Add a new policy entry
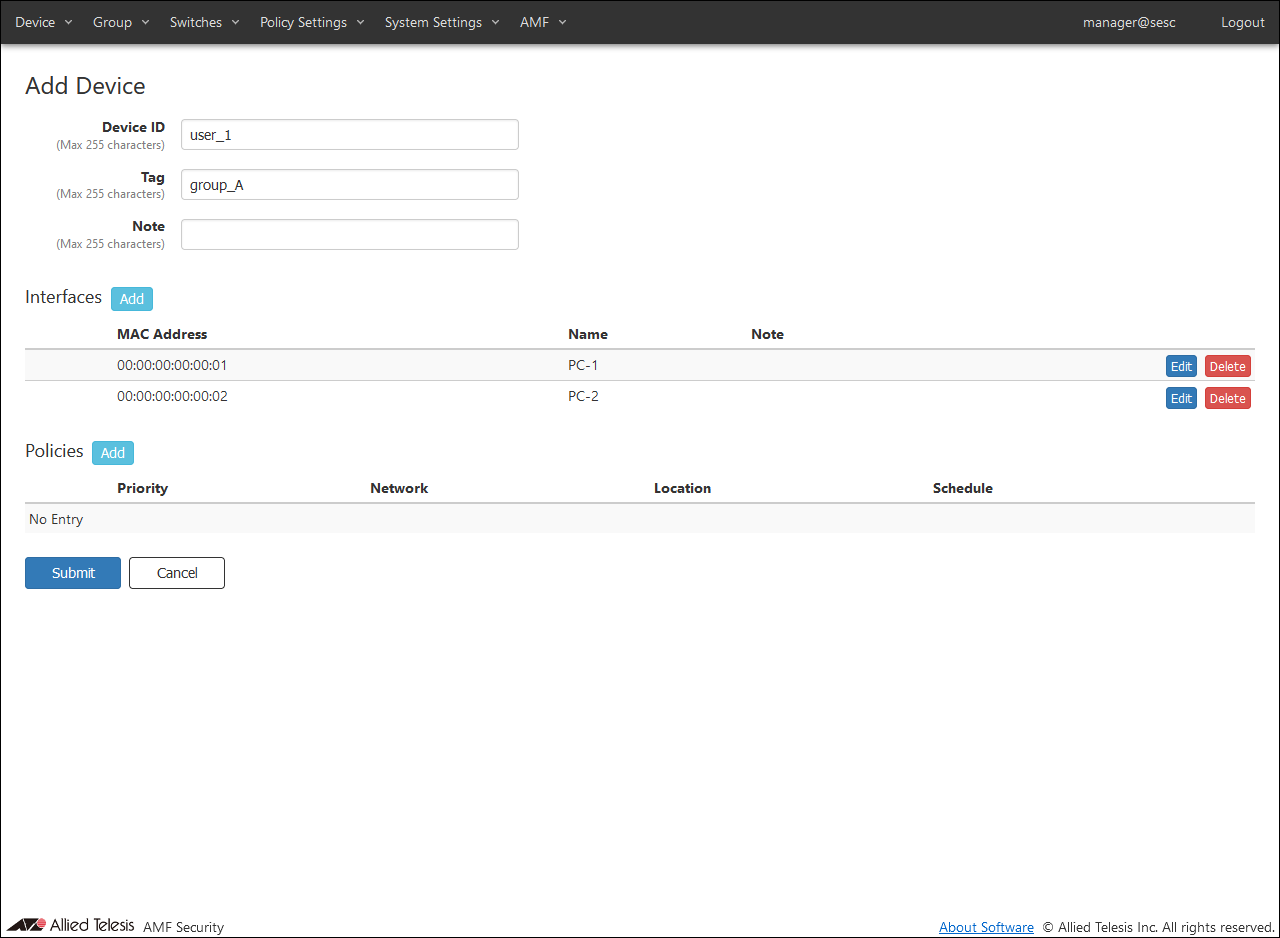Screen dimensions: 1280x938 113,453
